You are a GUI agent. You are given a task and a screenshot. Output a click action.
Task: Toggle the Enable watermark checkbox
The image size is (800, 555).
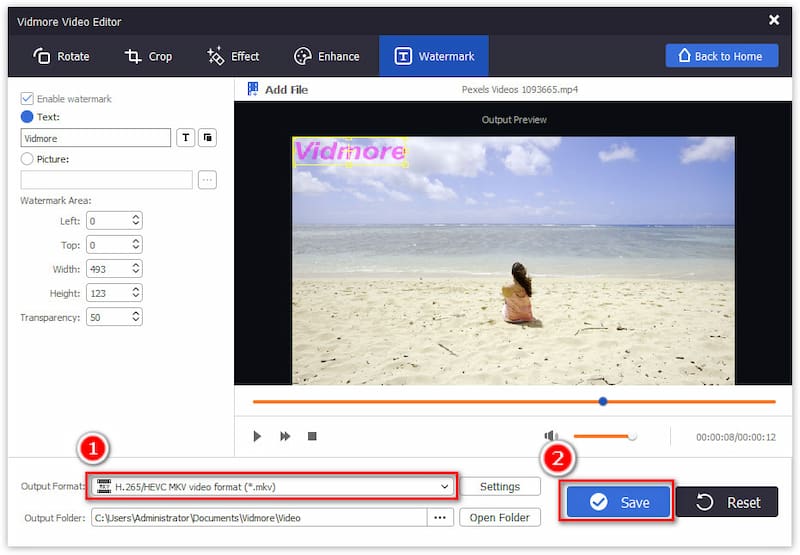click(27, 98)
